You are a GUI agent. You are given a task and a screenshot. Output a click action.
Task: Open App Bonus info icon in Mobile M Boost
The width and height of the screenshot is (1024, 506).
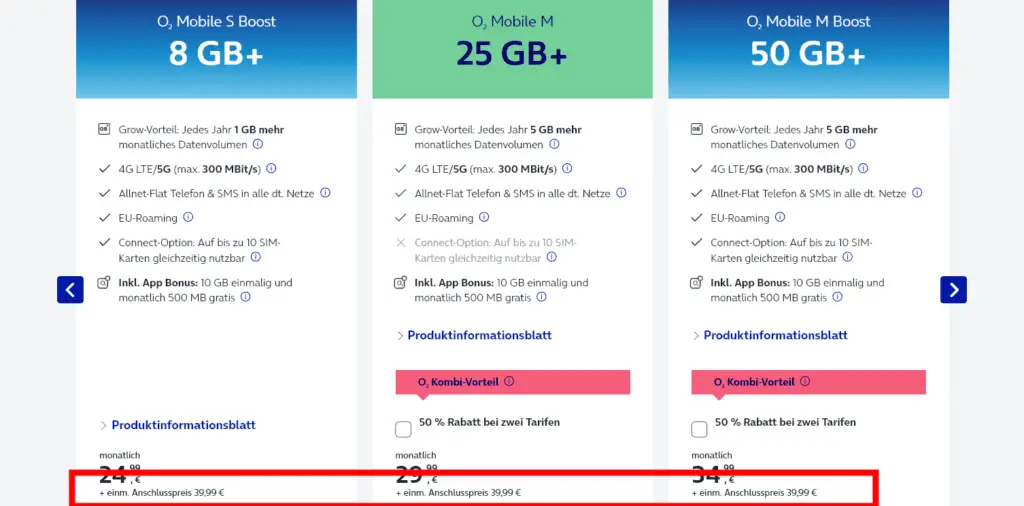click(x=837, y=297)
